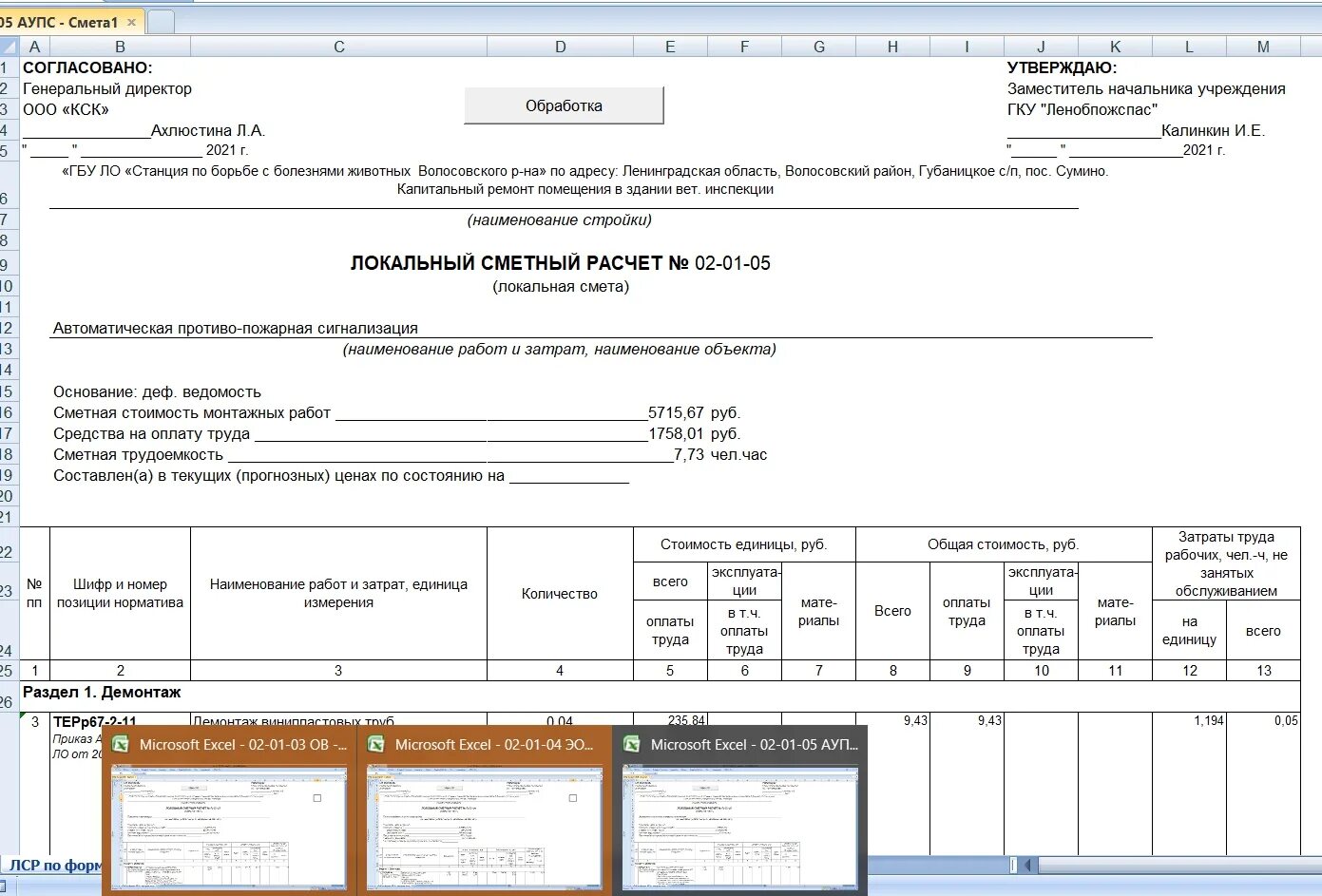Open the Excel 02-01-05 АУП window preview
The image size is (1322, 896).
click(740, 810)
